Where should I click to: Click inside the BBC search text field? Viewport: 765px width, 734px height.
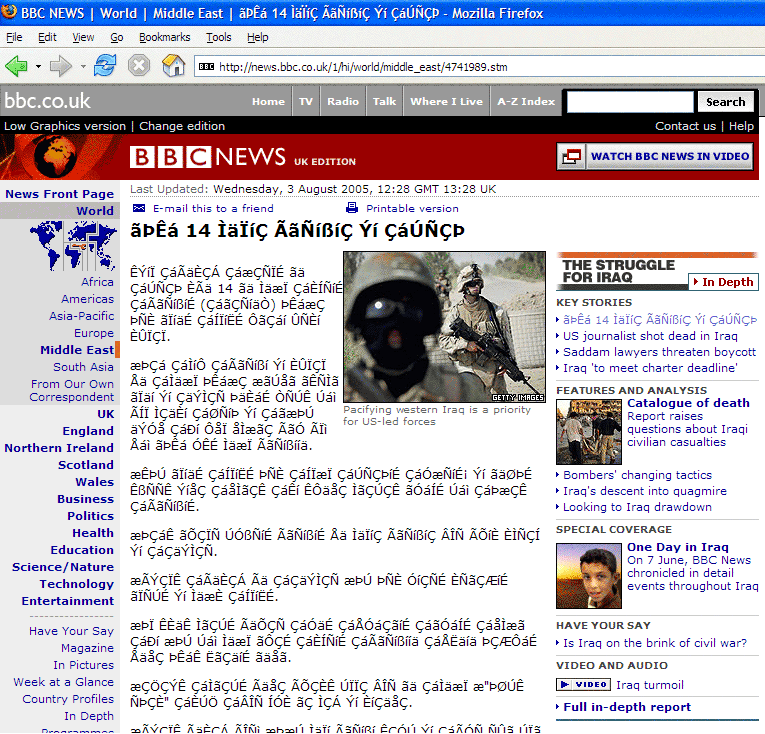pyautogui.click(x=629, y=102)
